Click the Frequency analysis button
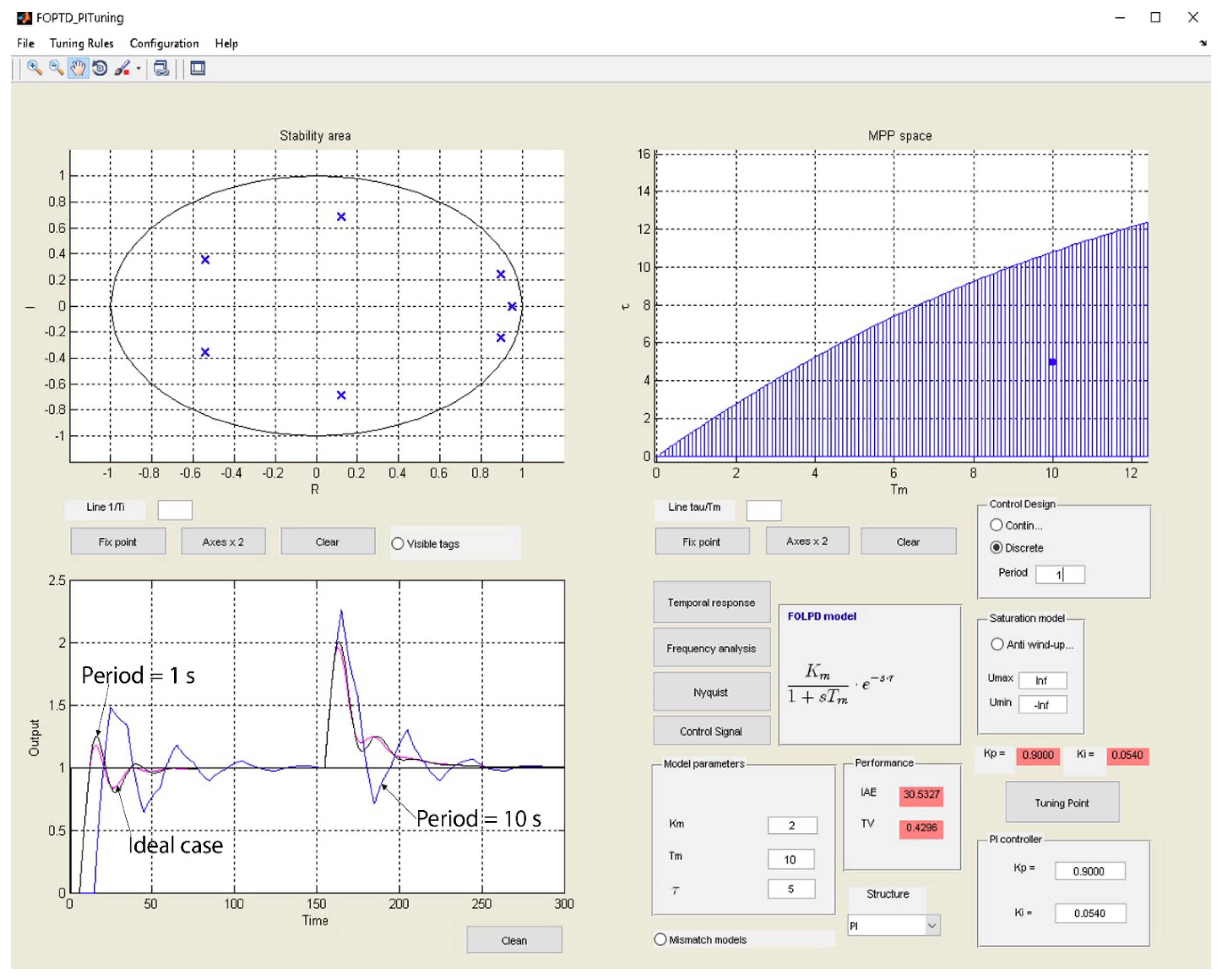 711,648
